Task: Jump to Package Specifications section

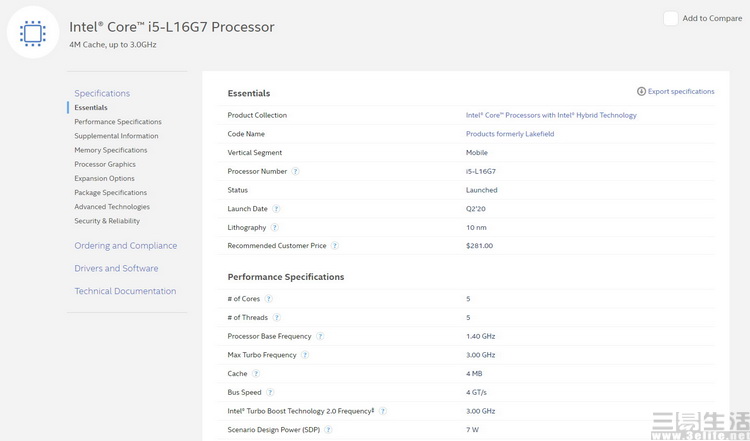Action: (110, 193)
